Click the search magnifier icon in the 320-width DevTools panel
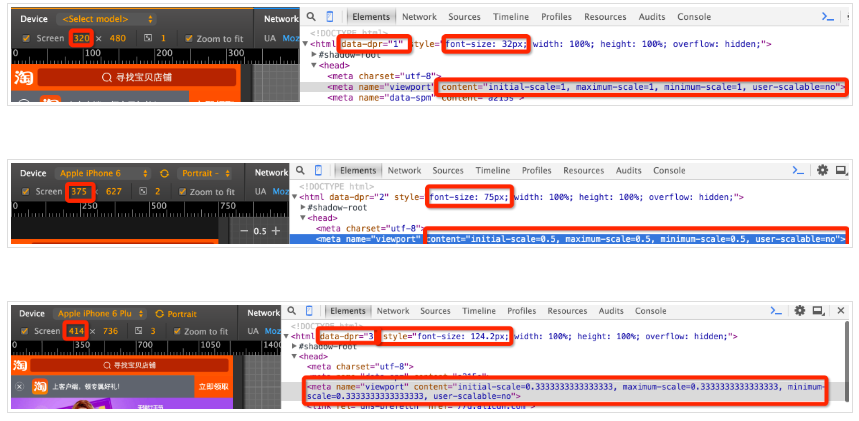This screenshot has height=421, width=859. [311, 16]
